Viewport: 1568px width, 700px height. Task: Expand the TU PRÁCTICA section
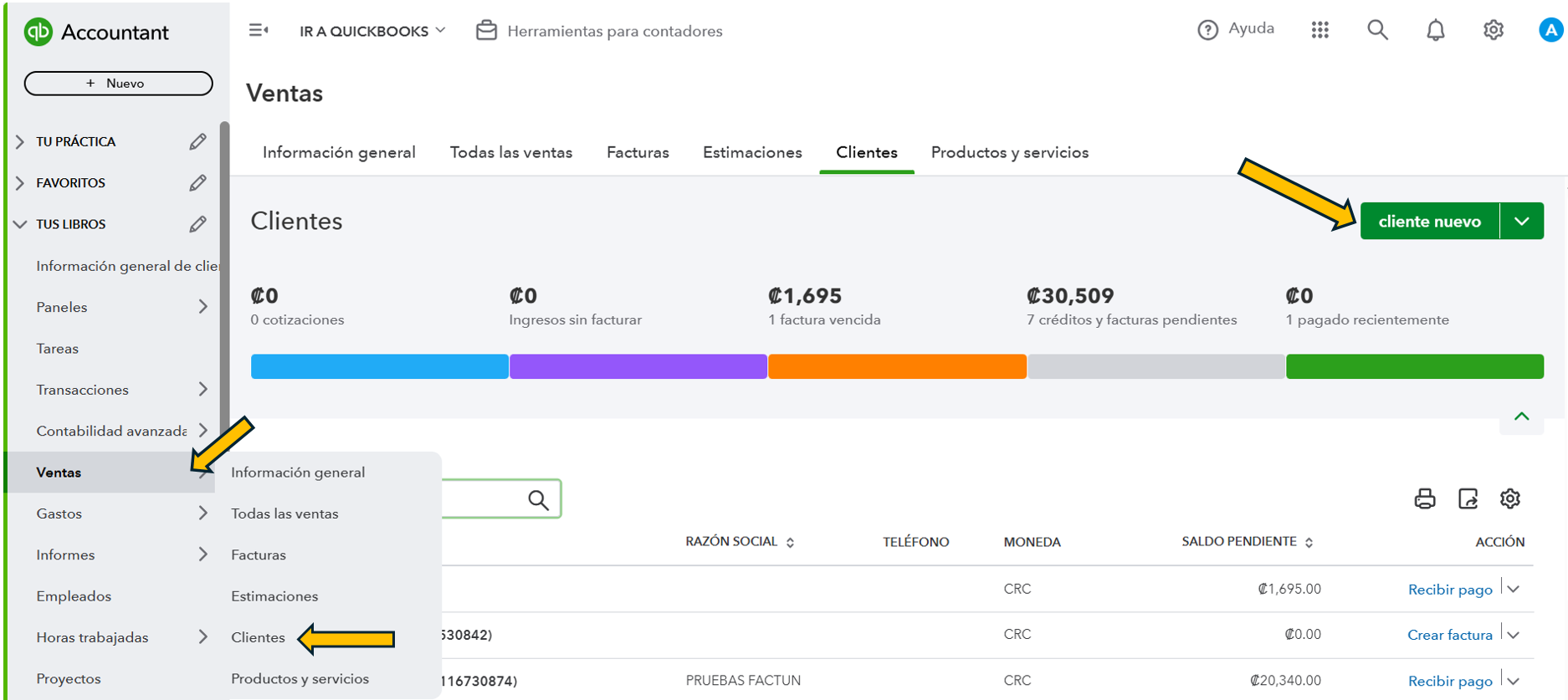(x=20, y=142)
